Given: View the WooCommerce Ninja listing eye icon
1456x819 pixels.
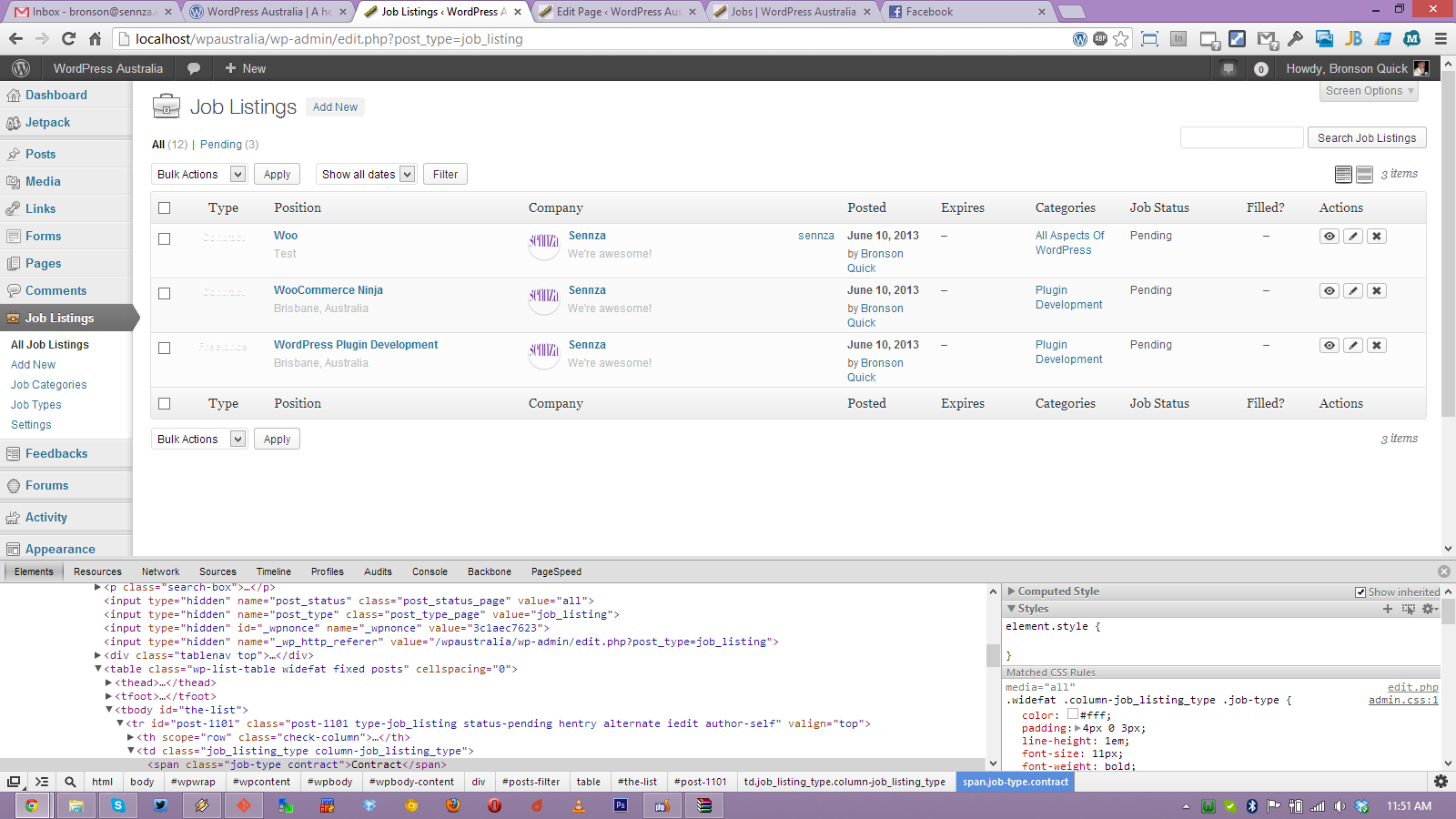Looking at the screenshot, I should point(1330,291).
